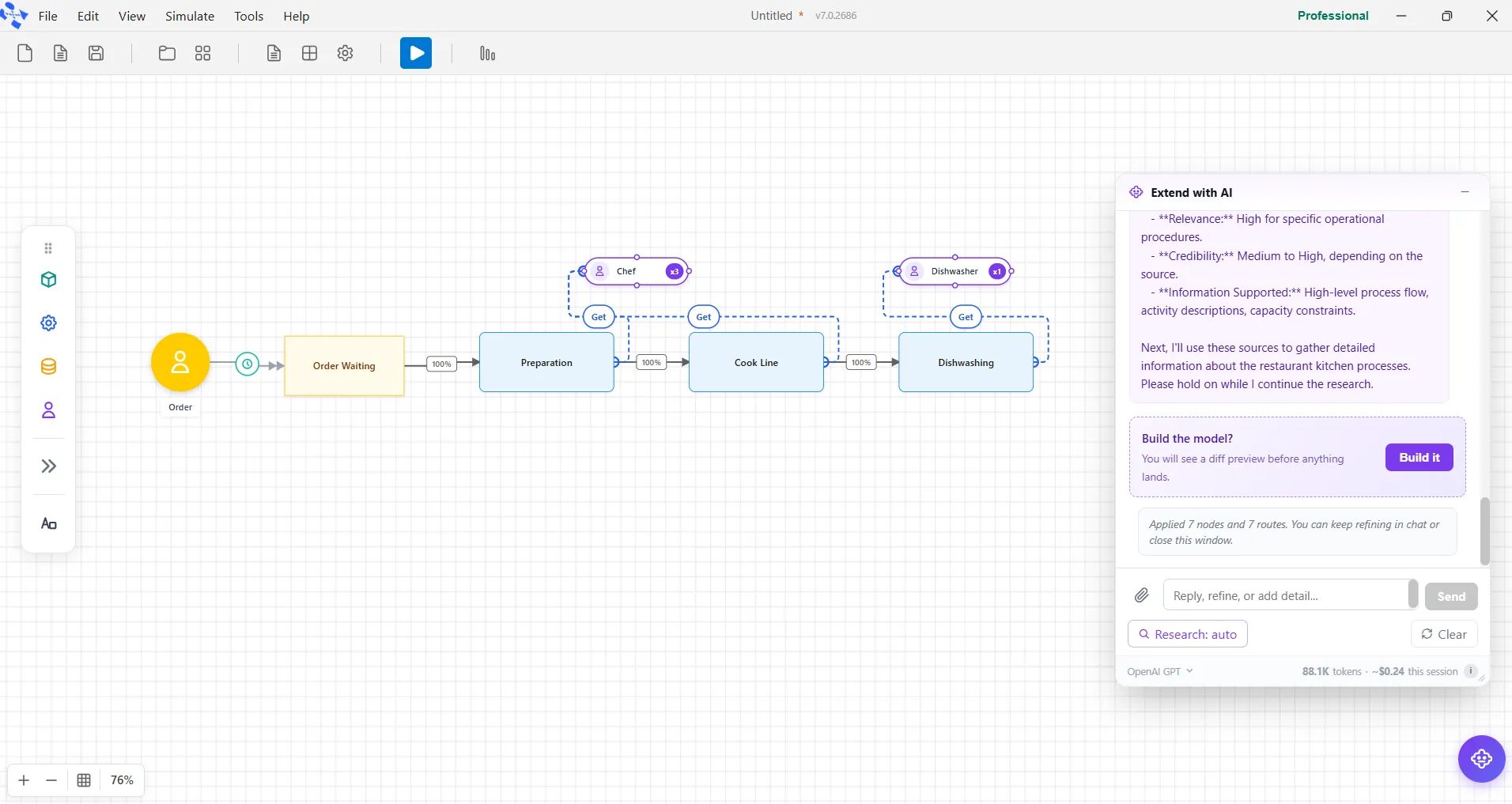
Task: Click the resize grip of the AI panel
Action: click(x=1482, y=678)
